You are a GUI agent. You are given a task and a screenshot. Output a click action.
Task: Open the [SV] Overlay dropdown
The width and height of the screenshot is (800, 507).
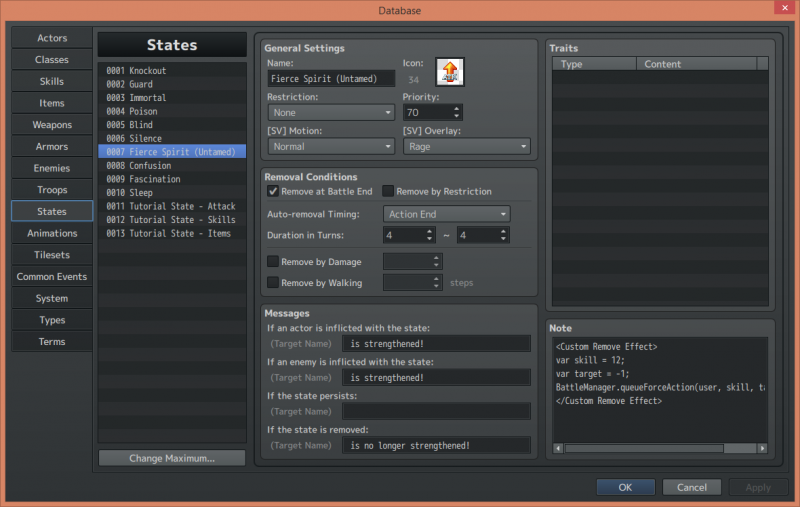coord(466,146)
